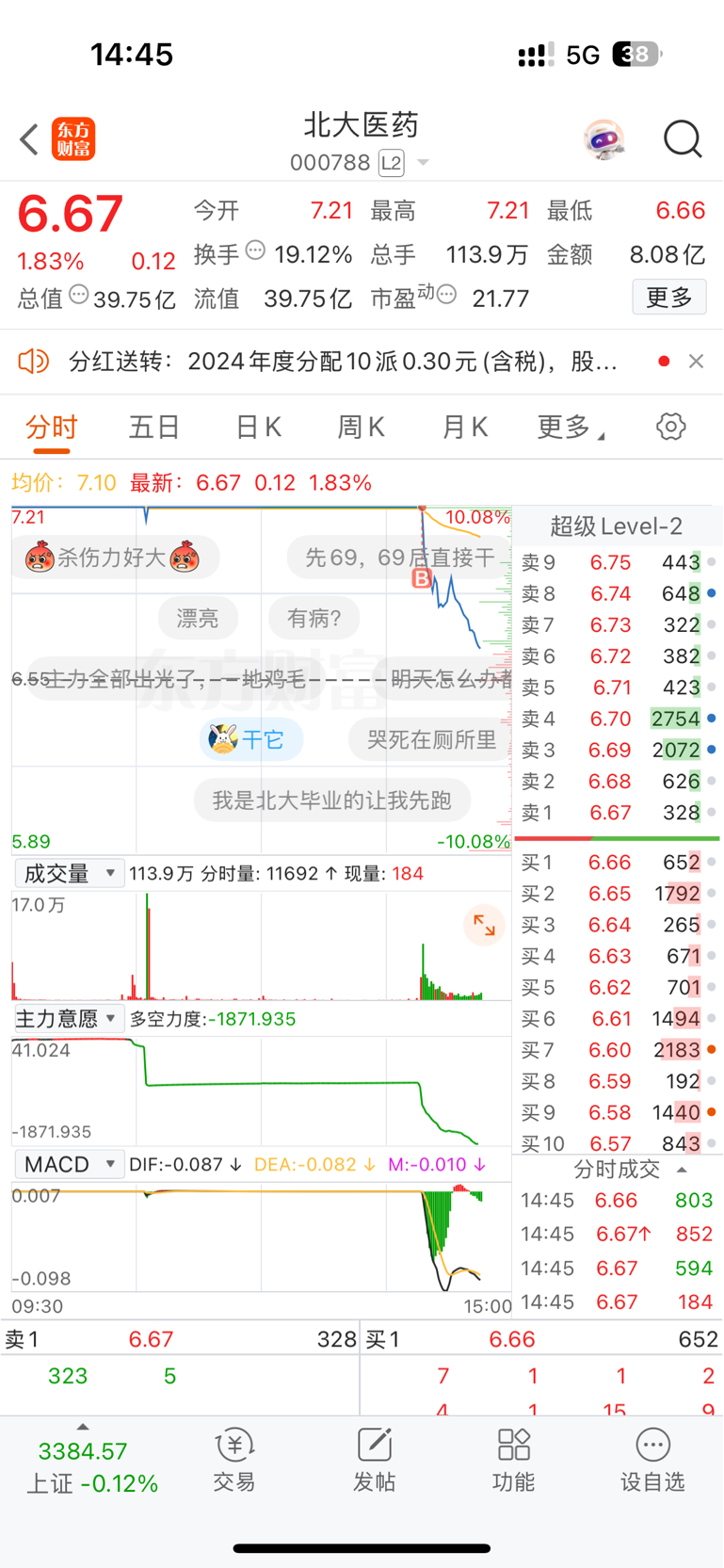The image size is (724, 1568).
Task: Tap the 哭死在厕所里 comment bubble
Action: 431,739
